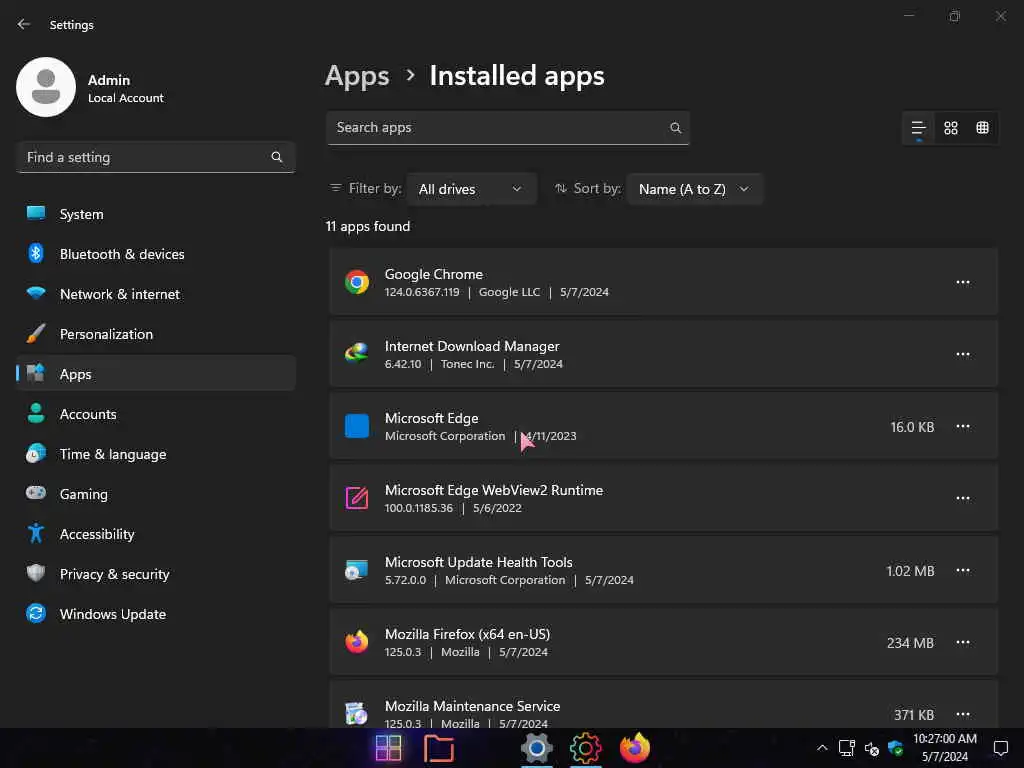Open Network & internet settings
Screen dimensions: 1024x768
pyautogui.click(x=155, y=295)
